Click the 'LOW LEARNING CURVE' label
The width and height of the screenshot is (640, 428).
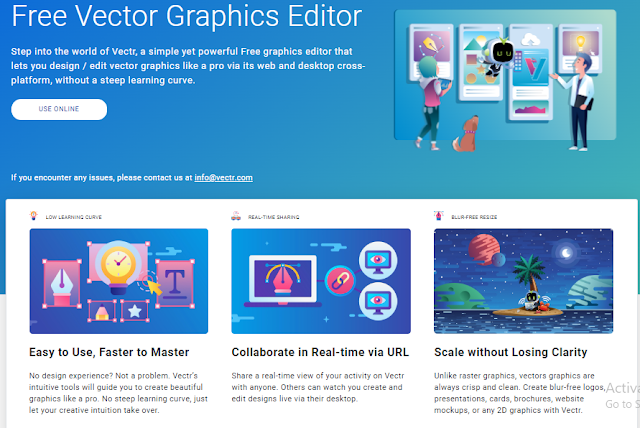(73, 217)
